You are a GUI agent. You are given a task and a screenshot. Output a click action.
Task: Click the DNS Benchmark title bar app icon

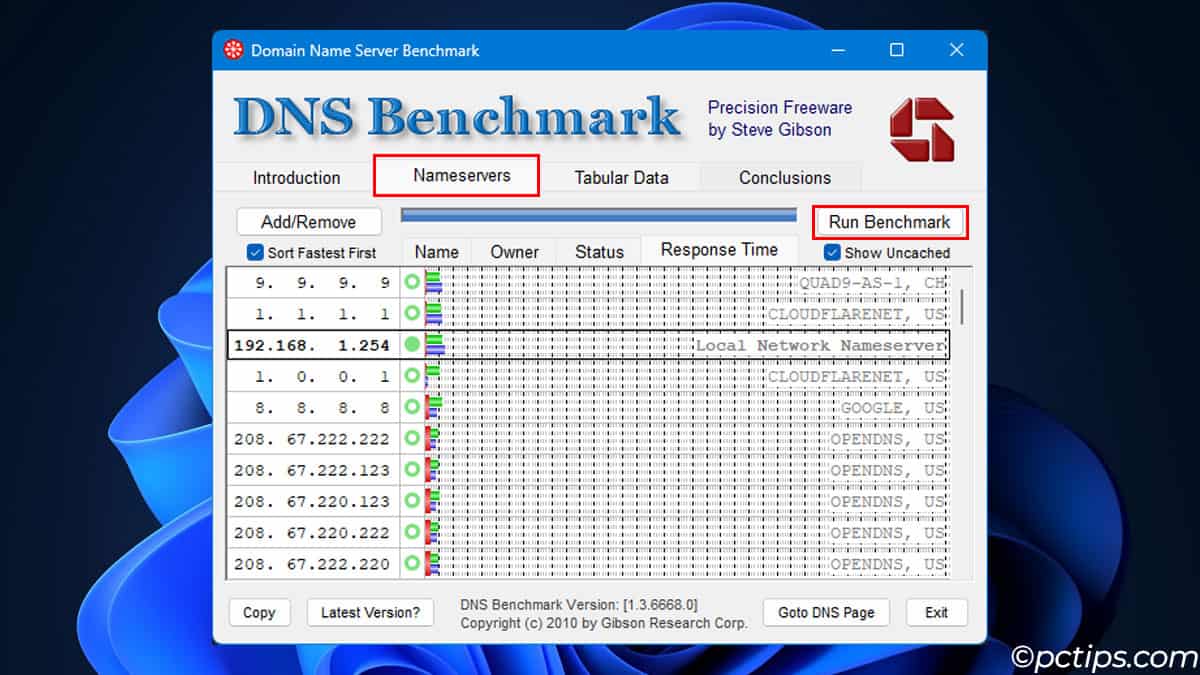coord(234,50)
